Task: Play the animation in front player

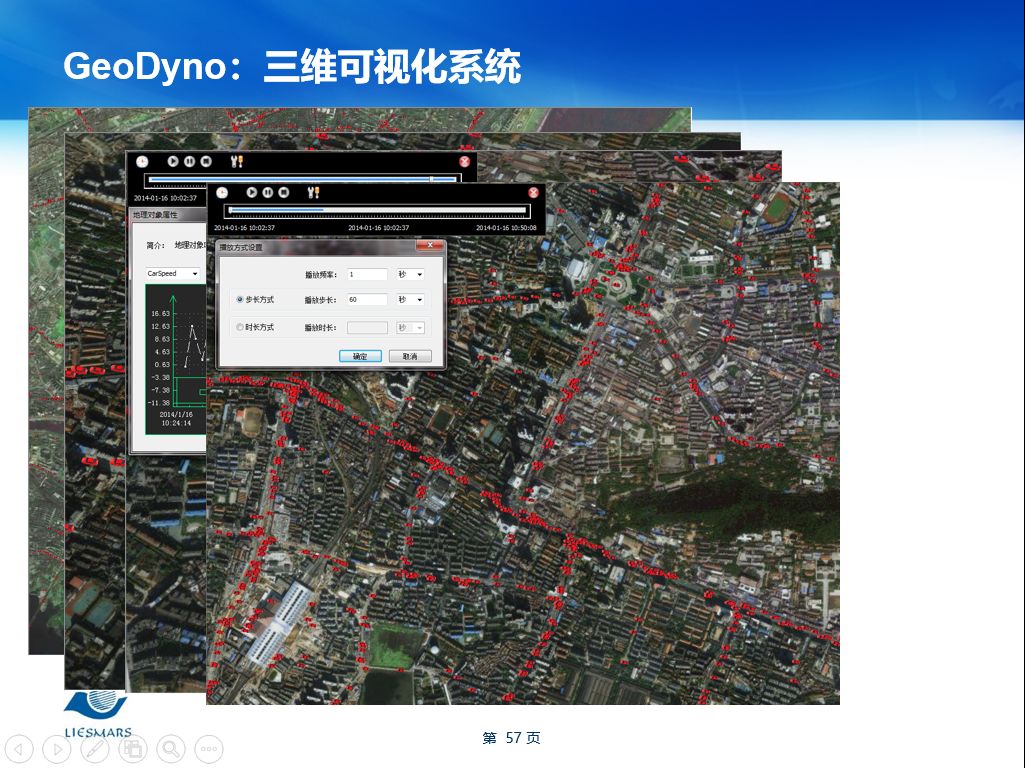Action: click(x=252, y=192)
